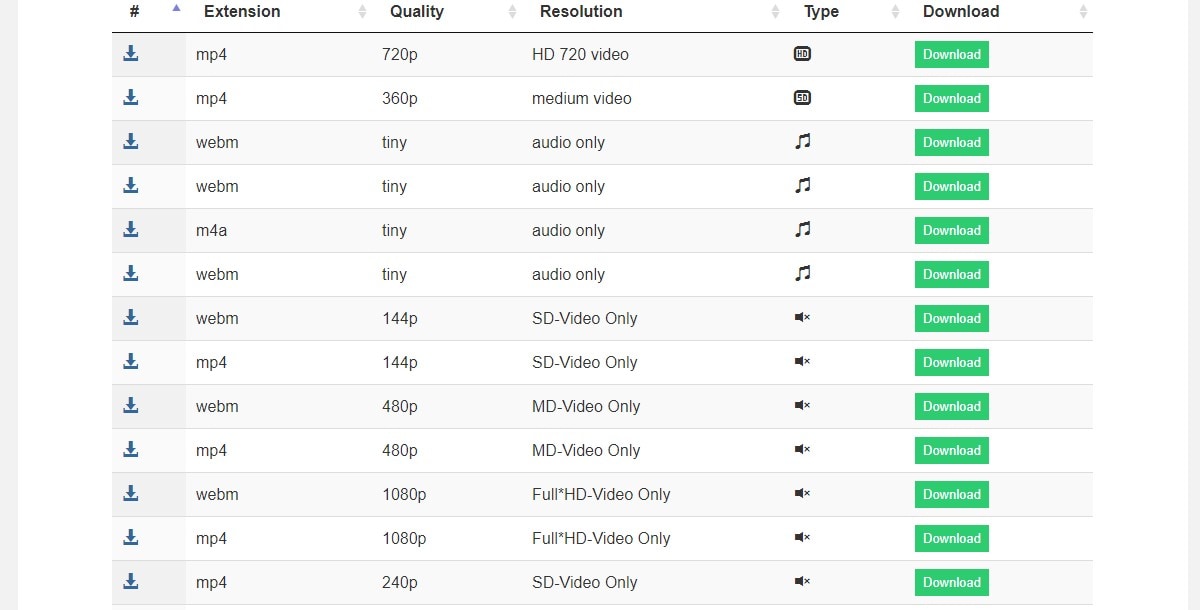
Task: Click the SD type icon for the medium video
Action: coord(802,98)
